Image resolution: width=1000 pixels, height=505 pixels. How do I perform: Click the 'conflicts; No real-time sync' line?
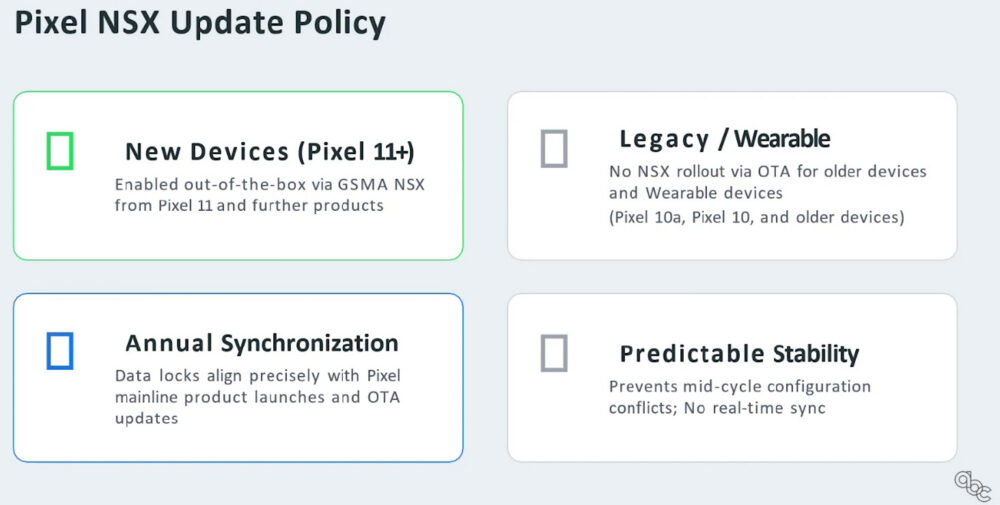tap(717, 408)
